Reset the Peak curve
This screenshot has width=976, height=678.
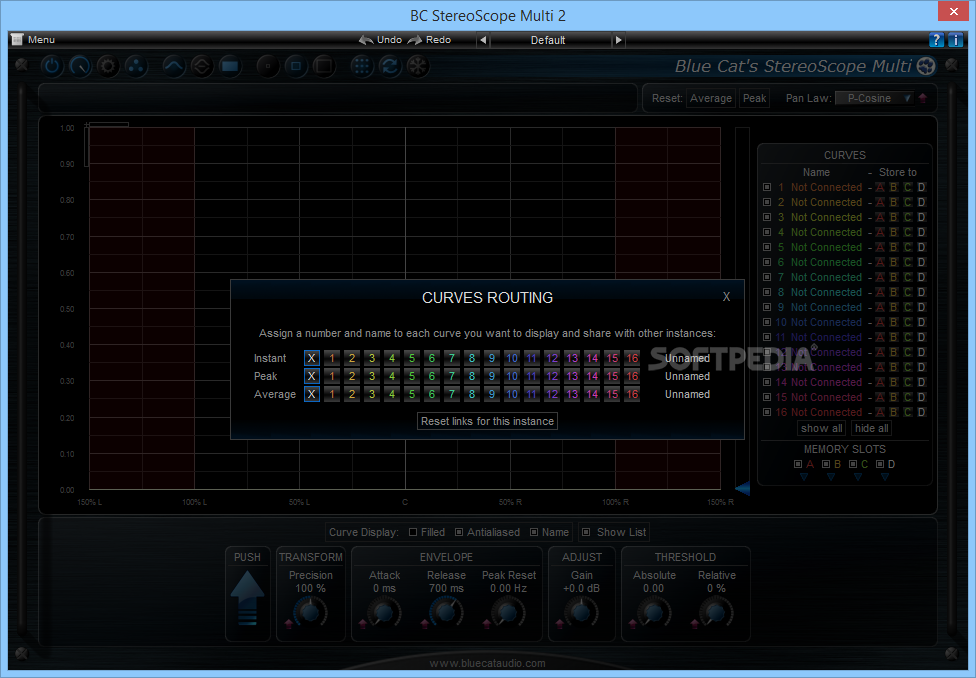(x=754, y=98)
